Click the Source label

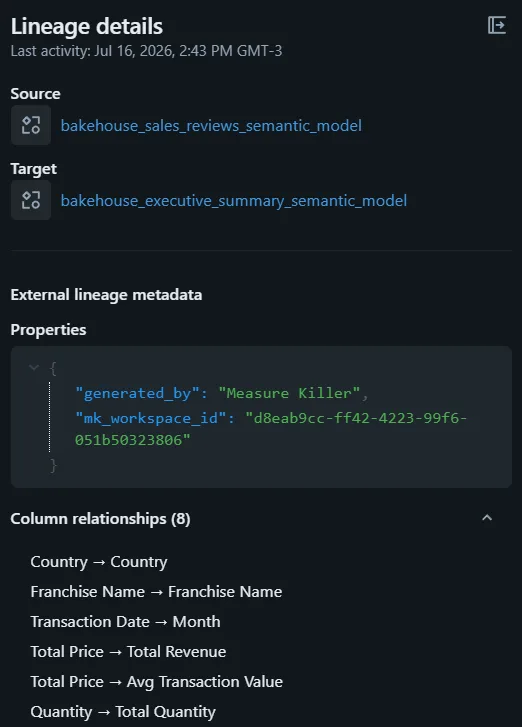(35, 94)
